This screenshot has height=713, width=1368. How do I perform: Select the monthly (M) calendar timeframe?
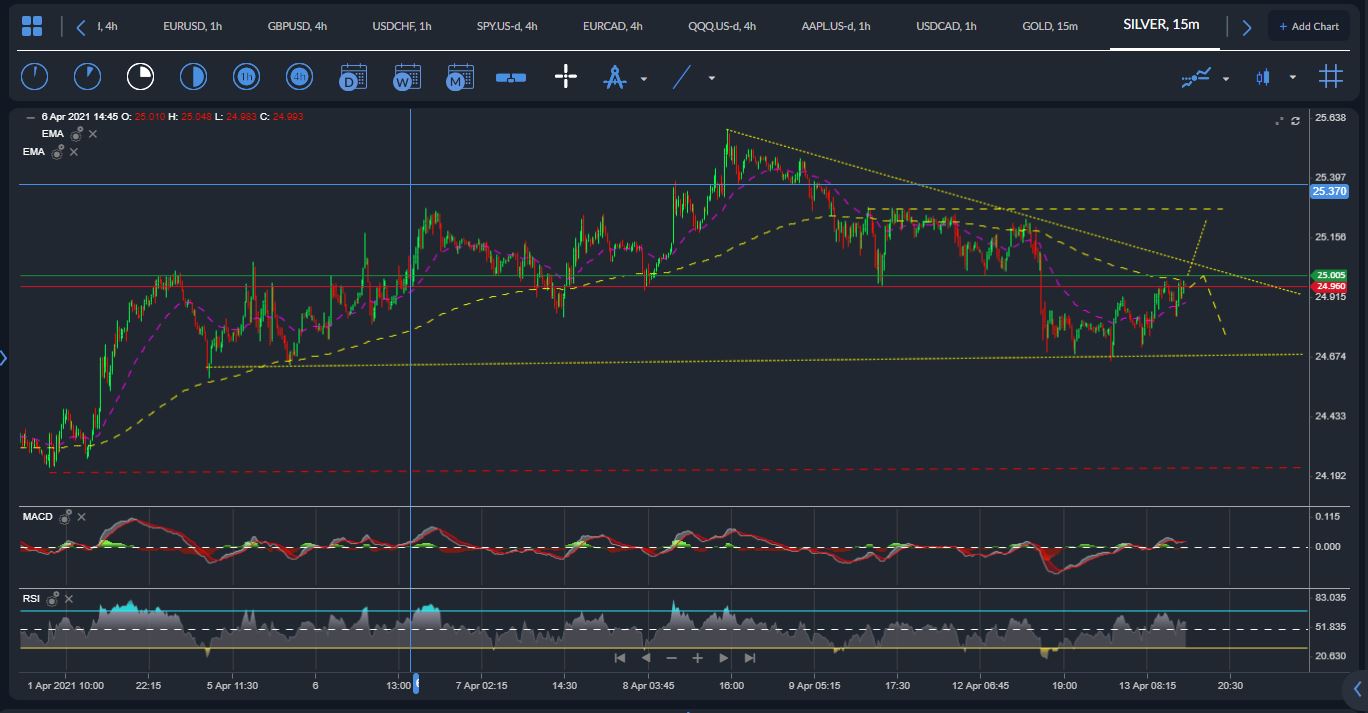point(460,77)
